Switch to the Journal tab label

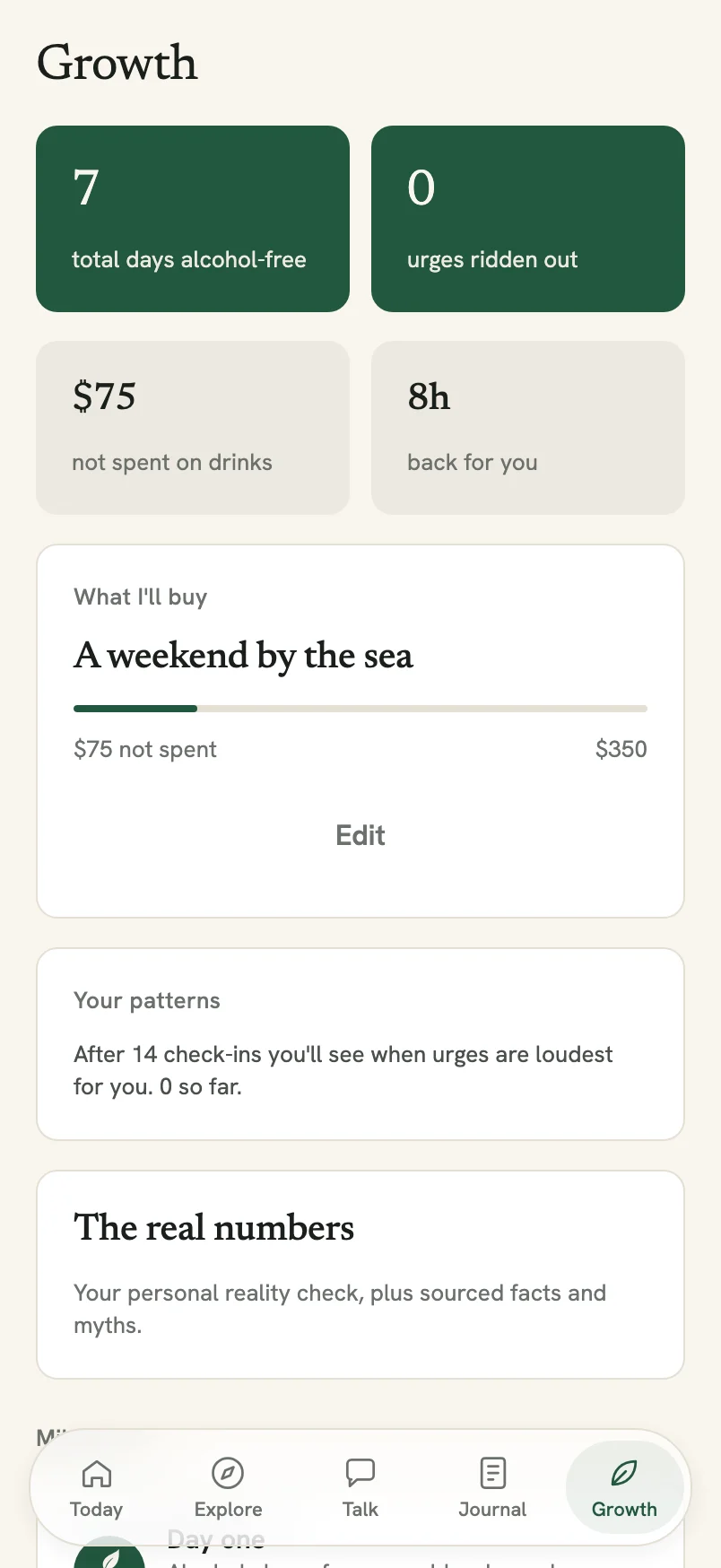(x=492, y=1510)
